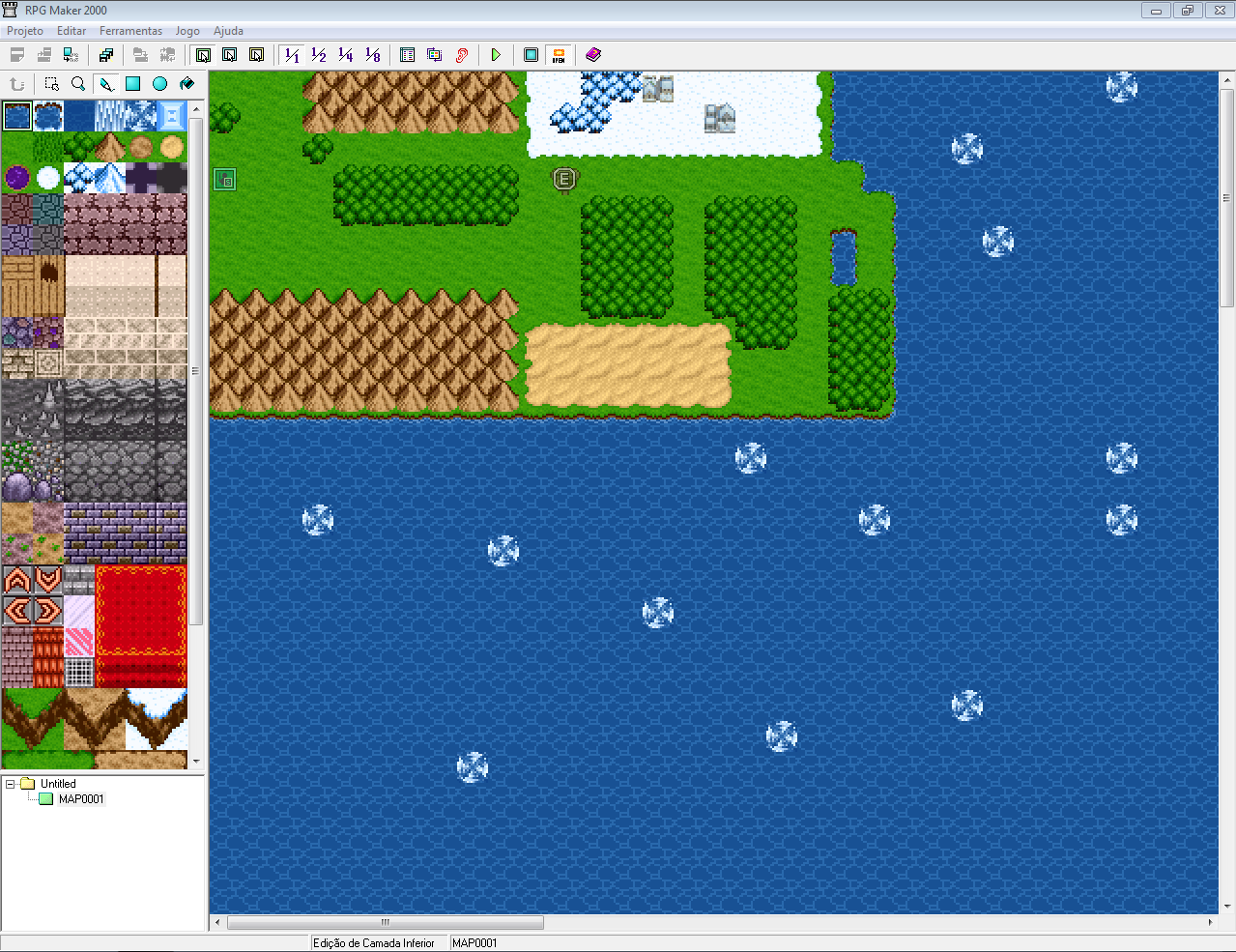This screenshot has width=1236, height=952.
Task: Pick the orange up-arrow tile
Action: coord(17,580)
